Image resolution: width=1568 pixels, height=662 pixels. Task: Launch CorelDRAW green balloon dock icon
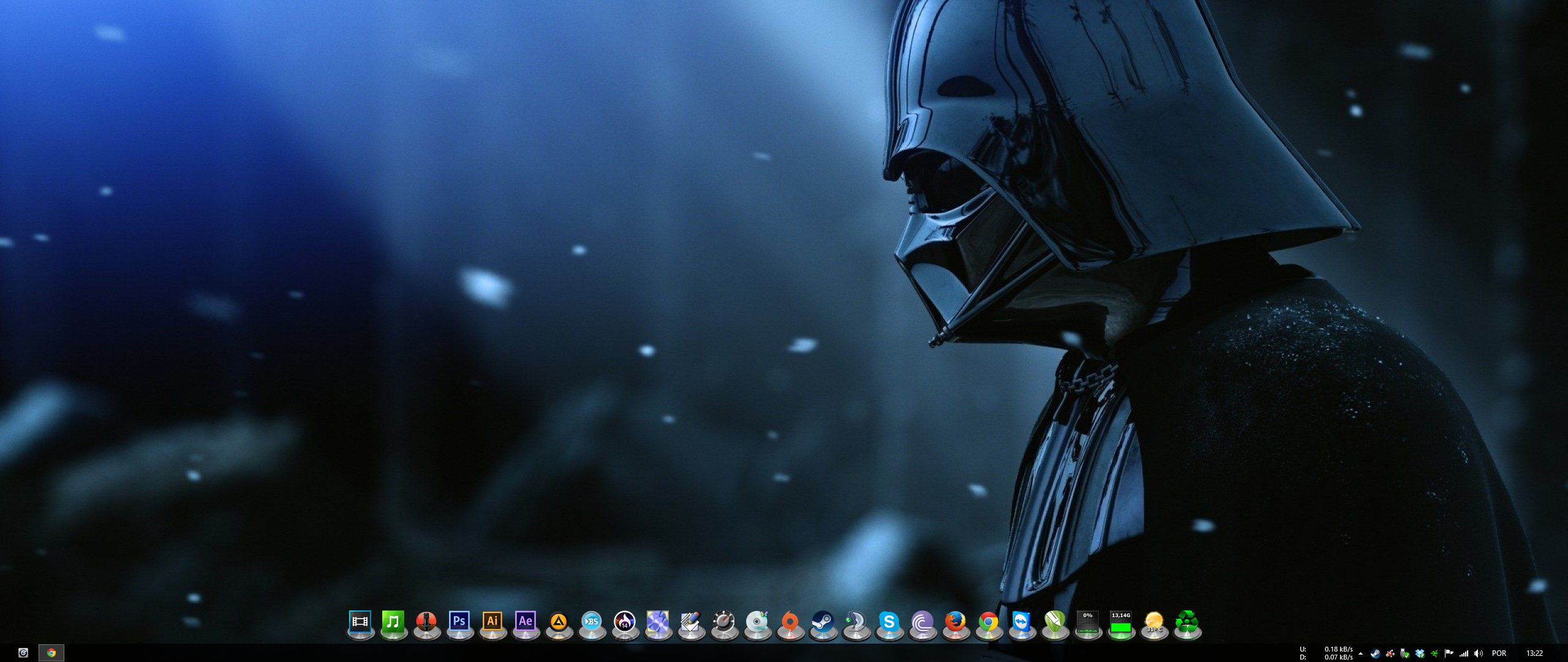pos(1055,622)
